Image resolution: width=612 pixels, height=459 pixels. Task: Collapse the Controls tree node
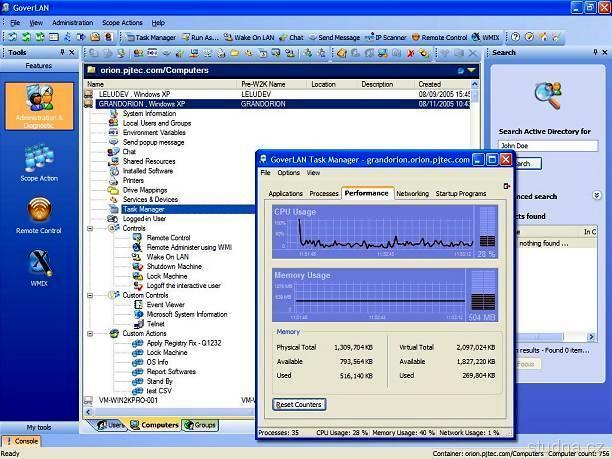[90, 228]
